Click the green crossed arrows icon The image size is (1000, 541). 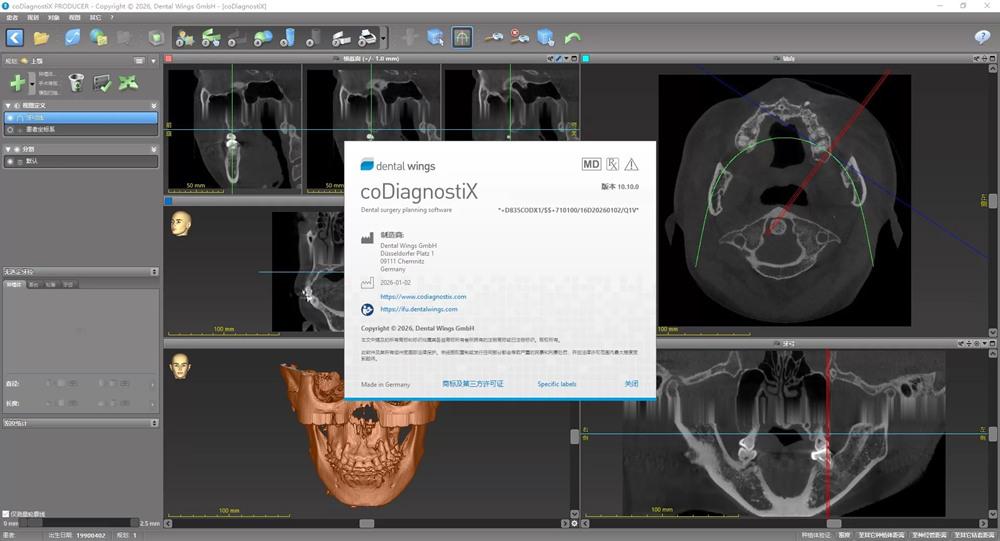pyautogui.click(x=128, y=82)
